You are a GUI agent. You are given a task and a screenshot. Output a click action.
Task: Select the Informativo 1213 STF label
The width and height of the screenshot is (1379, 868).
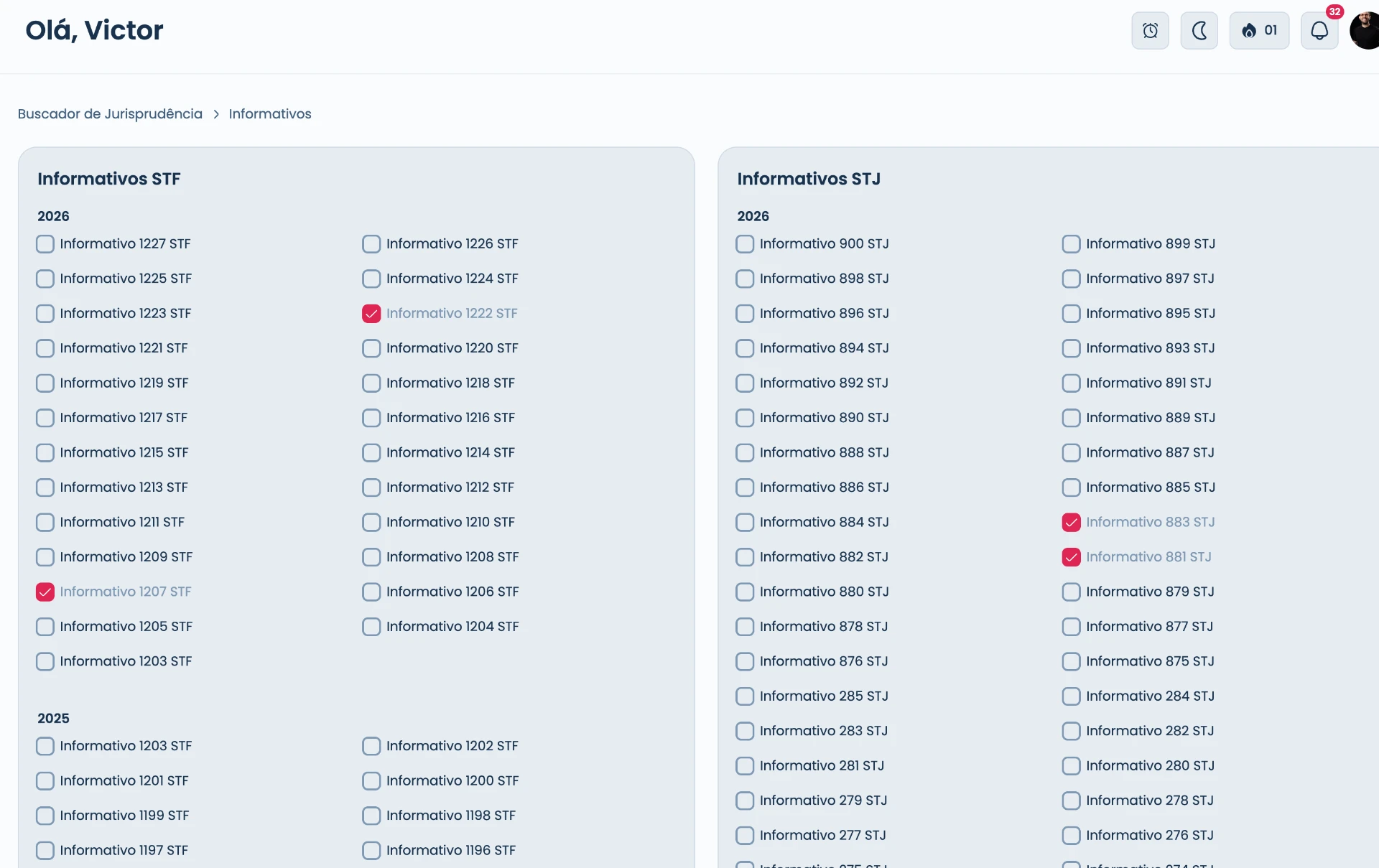point(124,487)
